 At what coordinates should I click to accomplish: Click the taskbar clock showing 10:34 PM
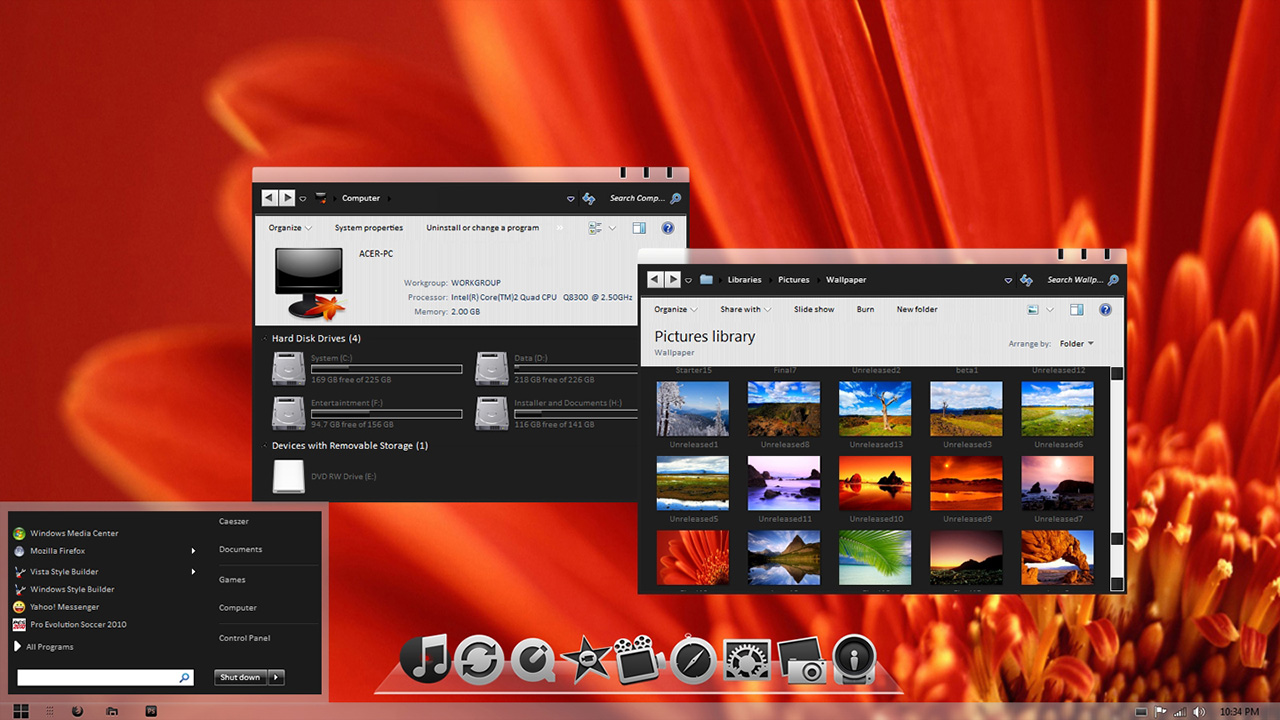[1240, 712]
